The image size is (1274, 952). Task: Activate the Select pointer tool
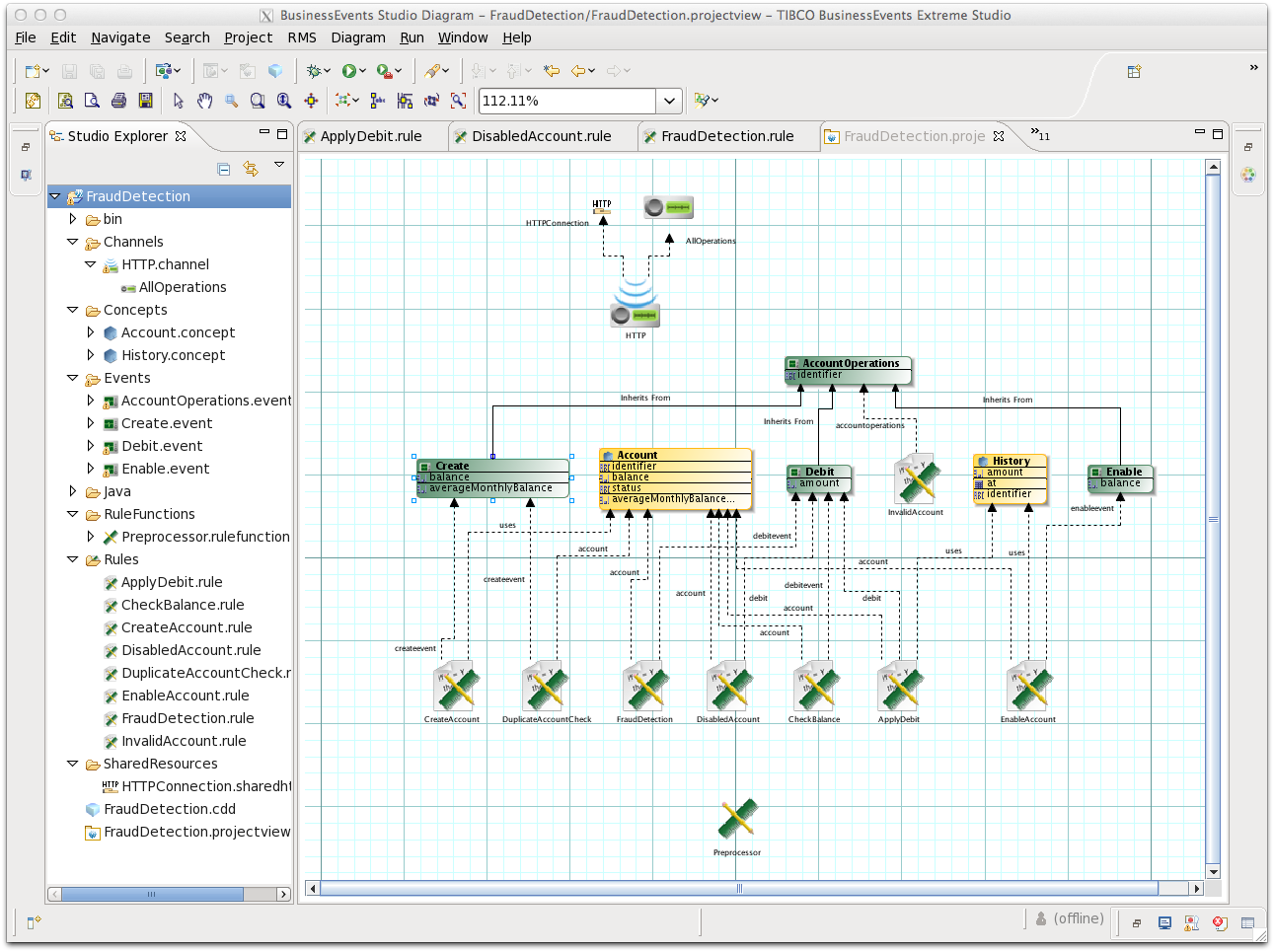178,101
